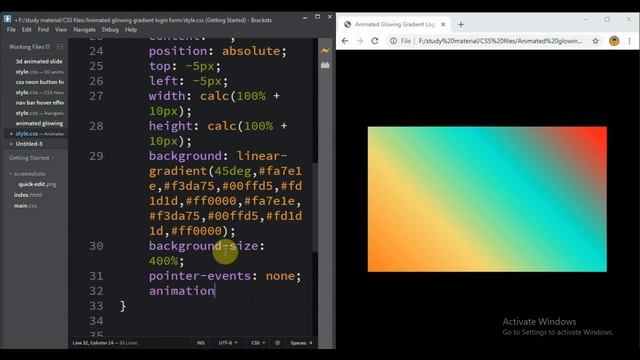Click Line 32, Column 14 cursor position
Viewport: 640px width, 360px height.
[x=93, y=343]
